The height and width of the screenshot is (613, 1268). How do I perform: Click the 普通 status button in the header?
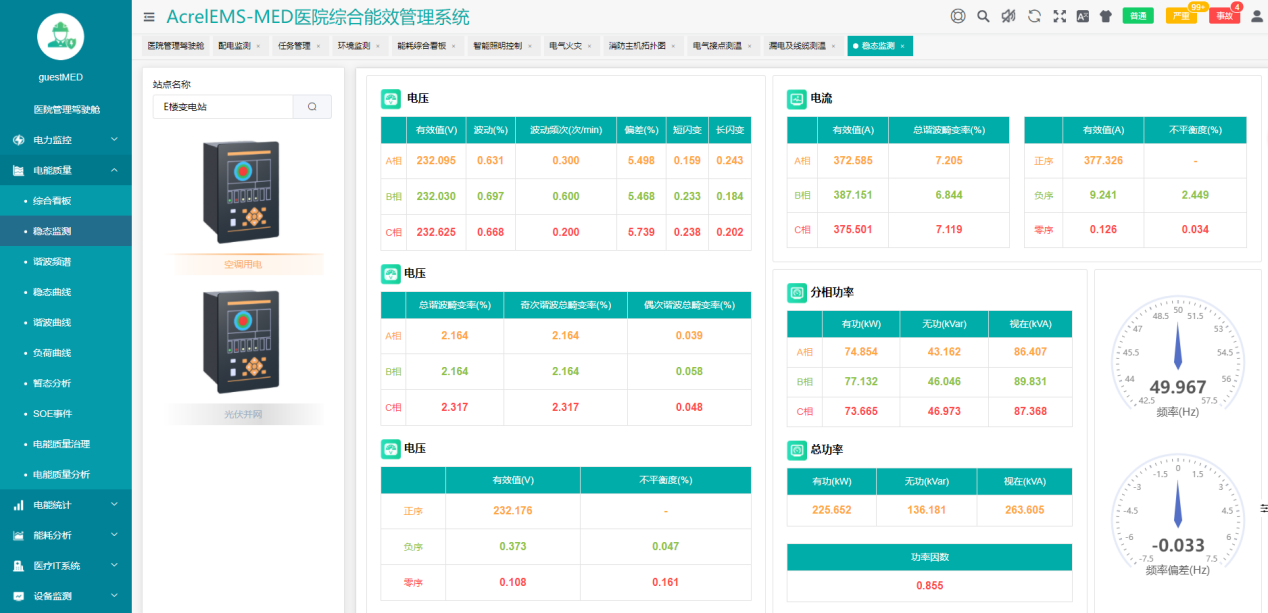point(1138,17)
